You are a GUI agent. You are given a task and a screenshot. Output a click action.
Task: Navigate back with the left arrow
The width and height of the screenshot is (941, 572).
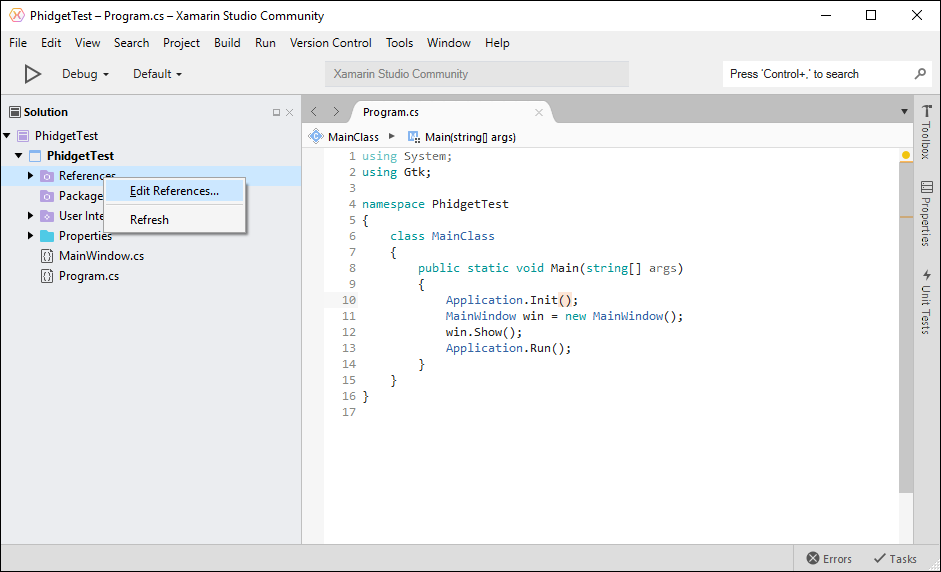[x=314, y=112]
